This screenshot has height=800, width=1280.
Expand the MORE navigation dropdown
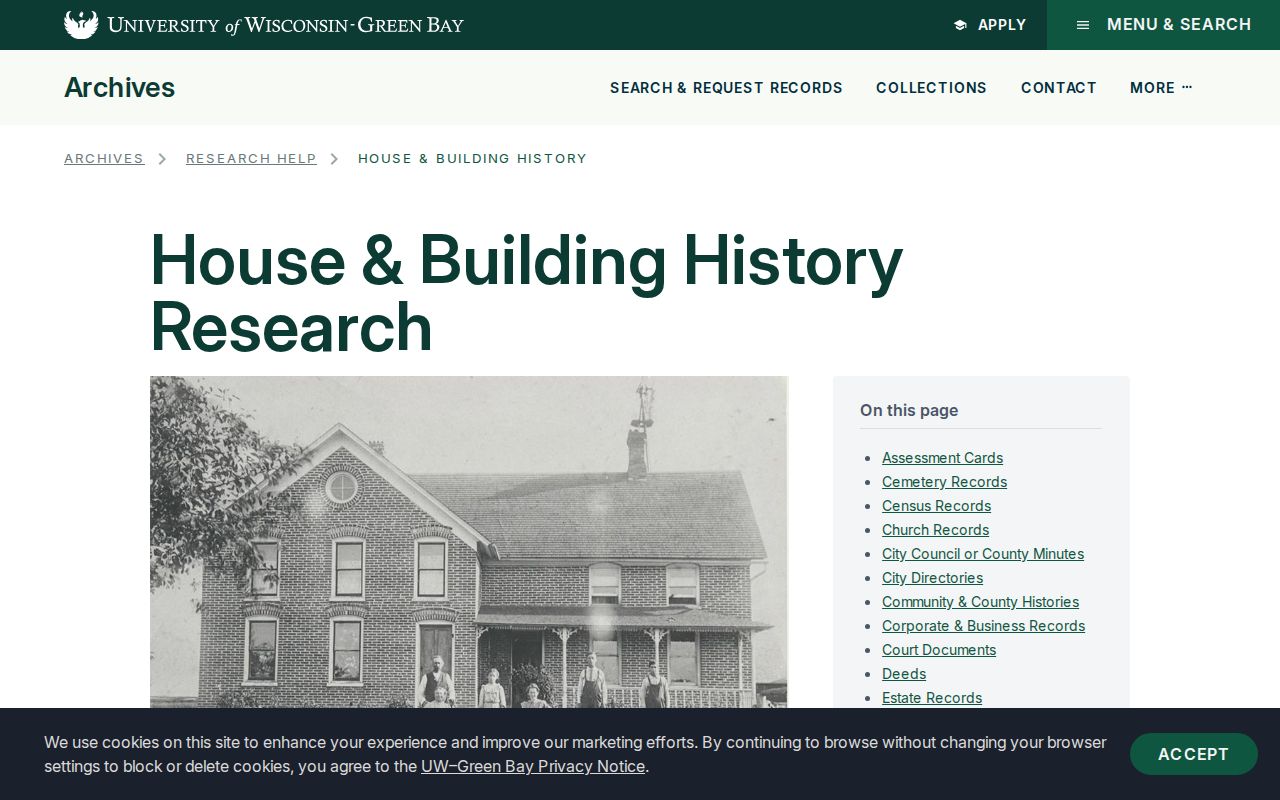coord(1161,88)
